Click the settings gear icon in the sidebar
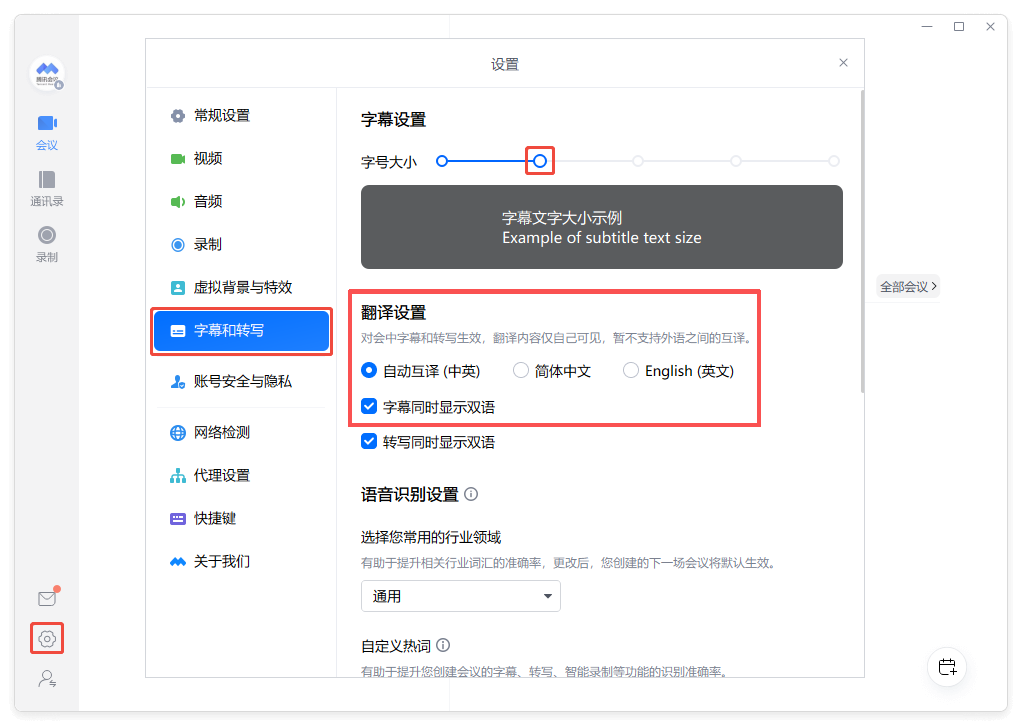 tap(47, 639)
